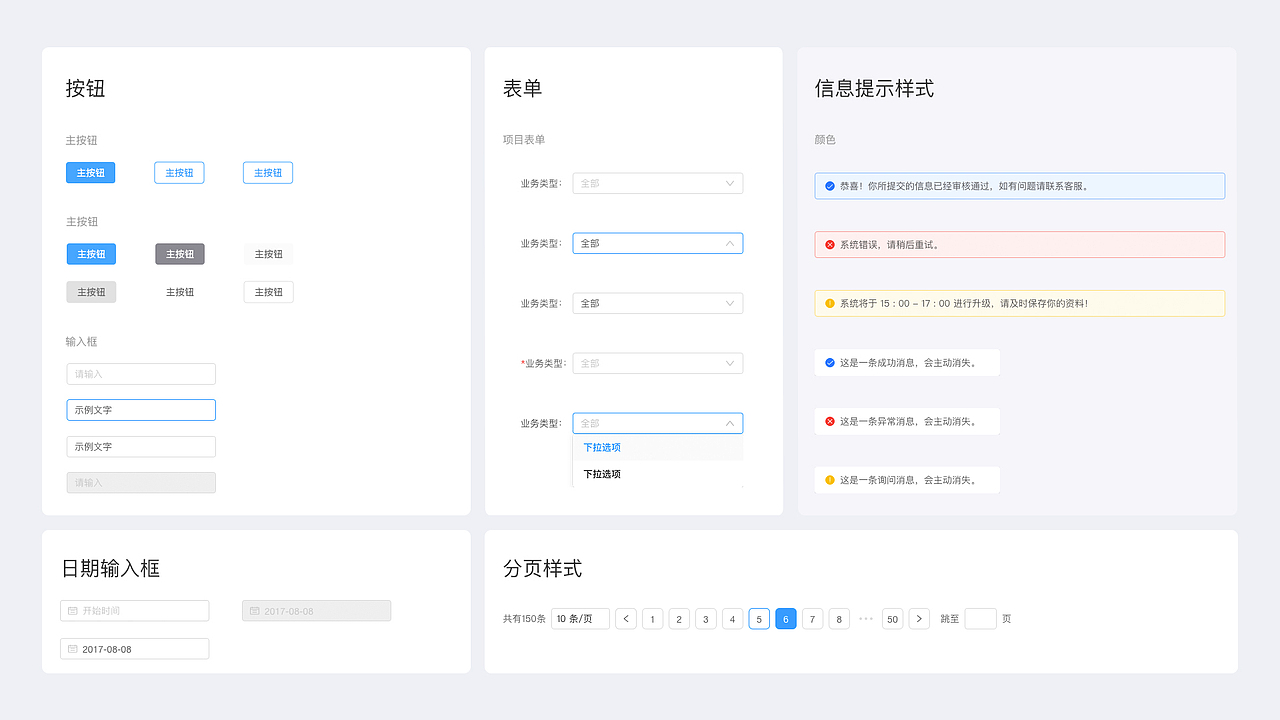The image size is (1280, 720).
Task: Go to page 7
Action: 813,619
